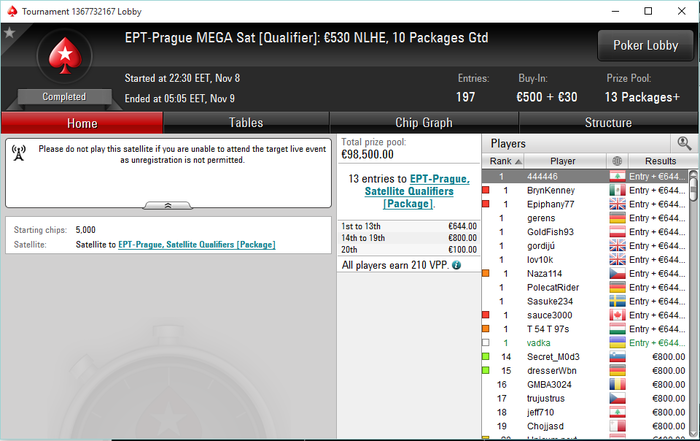This screenshot has height=441, width=700.
Task: Click the PokerStars spade logo
Action: tap(65, 56)
